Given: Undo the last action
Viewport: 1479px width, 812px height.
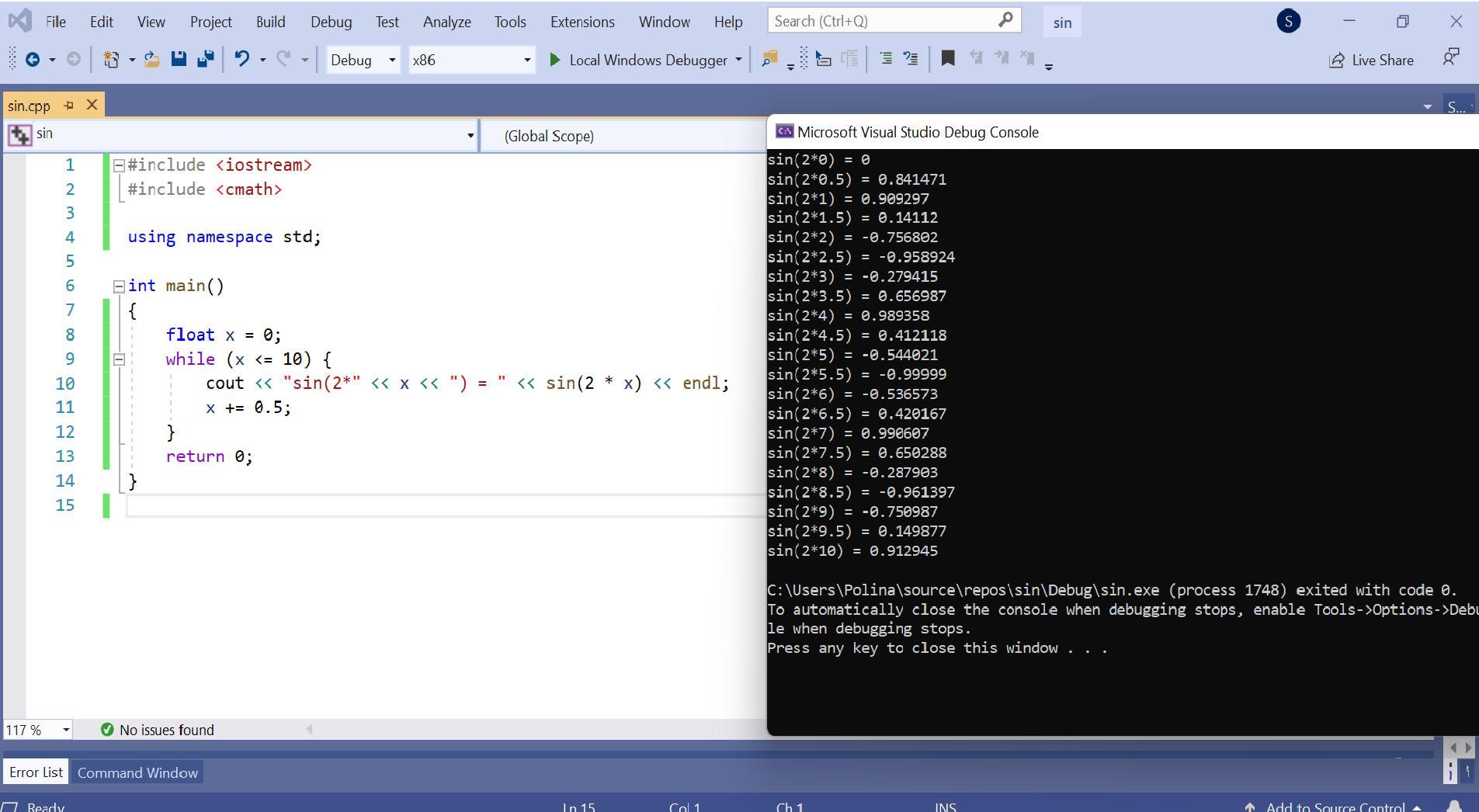Looking at the screenshot, I should [242, 59].
